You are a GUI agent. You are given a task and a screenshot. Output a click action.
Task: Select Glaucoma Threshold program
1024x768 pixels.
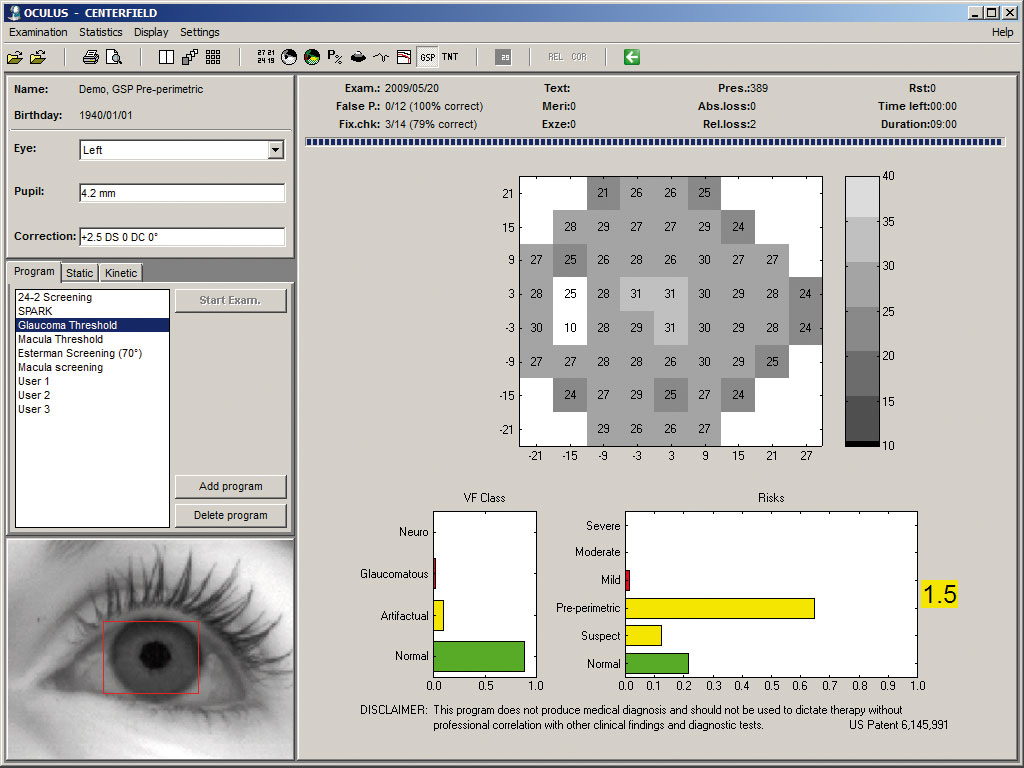[92, 325]
